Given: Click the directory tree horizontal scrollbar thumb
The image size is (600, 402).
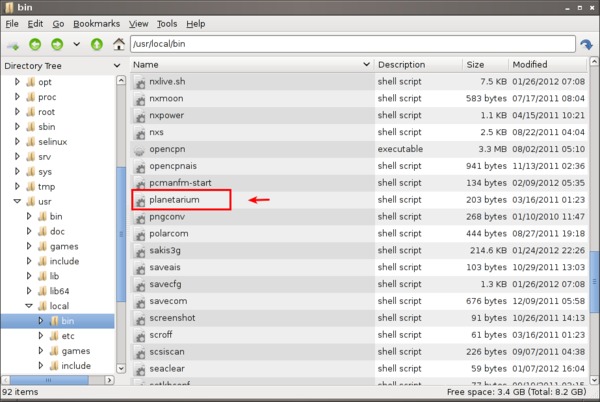Looking at the screenshot, I should (x=49, y=380).
